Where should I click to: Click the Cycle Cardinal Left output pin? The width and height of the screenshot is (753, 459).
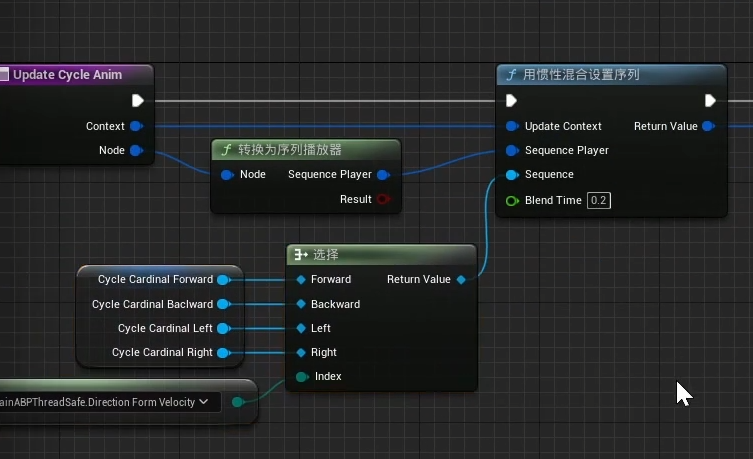coord(223,328)
